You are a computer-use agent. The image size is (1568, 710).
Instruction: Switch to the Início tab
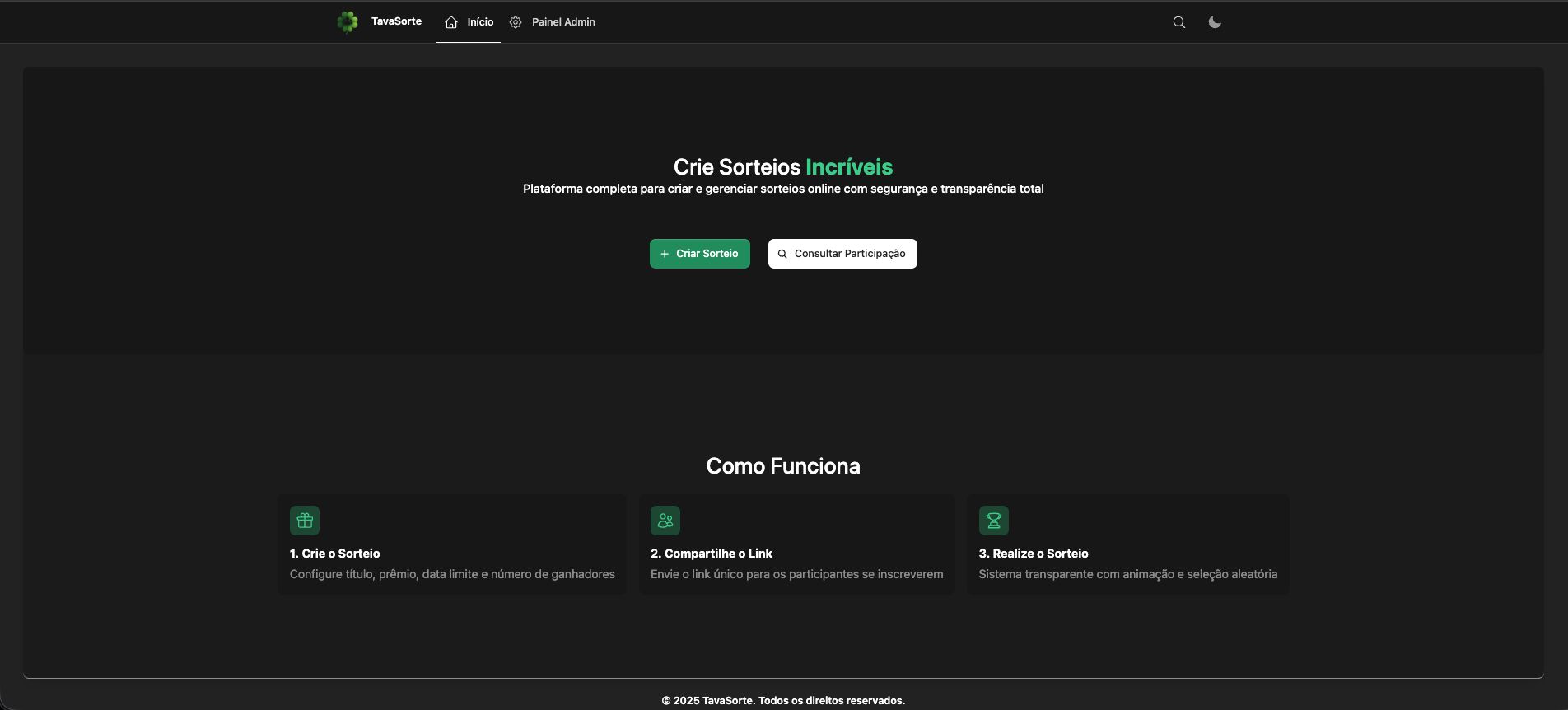tap(480, 22)
